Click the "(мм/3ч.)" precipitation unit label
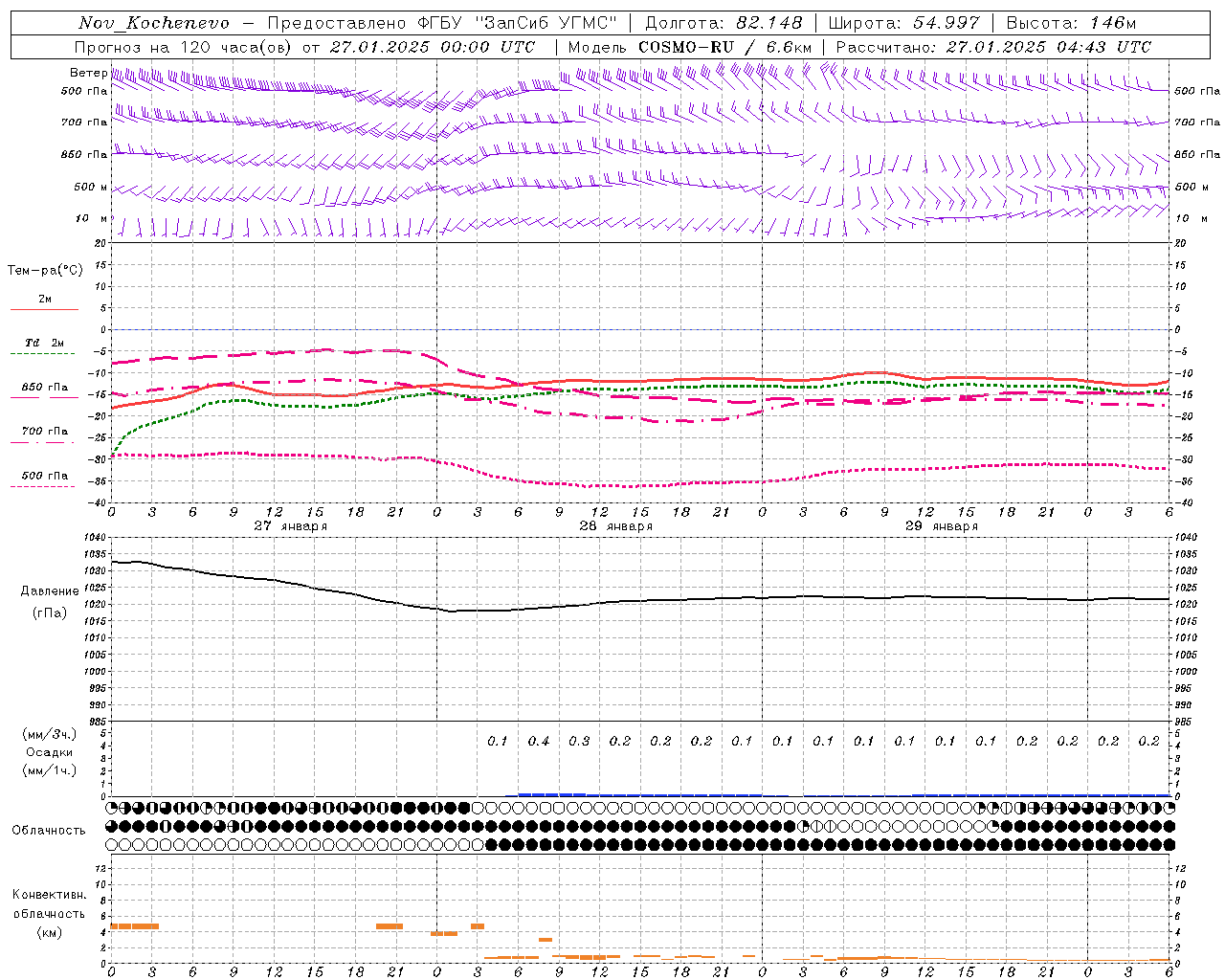 click(50, 734)
